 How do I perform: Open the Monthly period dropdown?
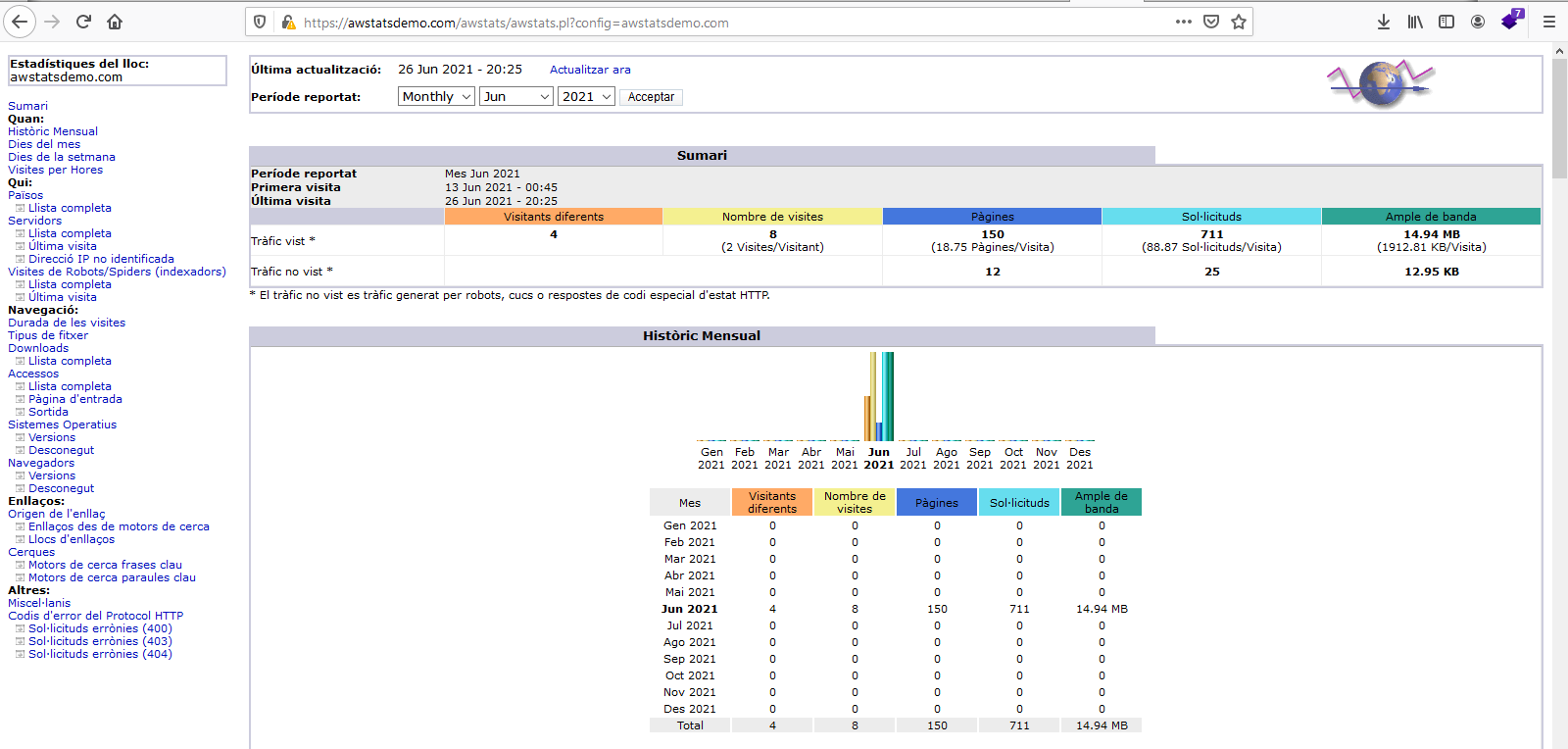pyautogui.click(x=436, y=96)
